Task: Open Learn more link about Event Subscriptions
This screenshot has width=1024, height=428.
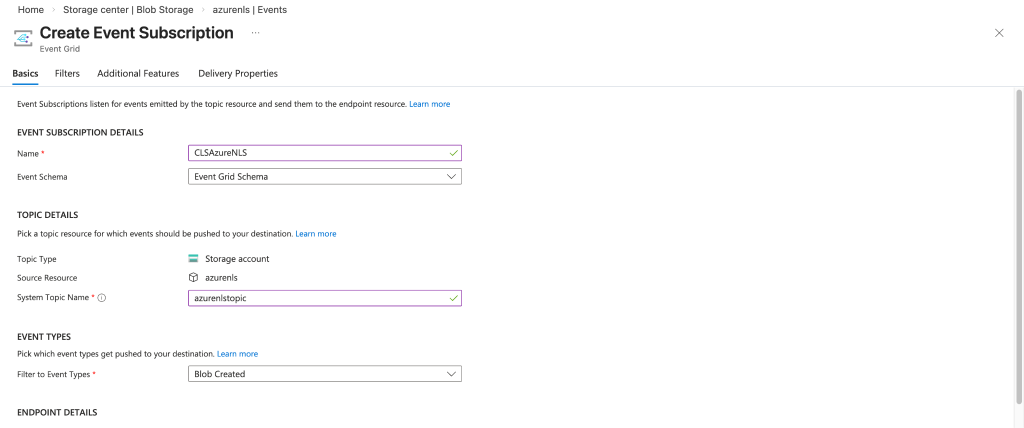Action: coord(430,104)
